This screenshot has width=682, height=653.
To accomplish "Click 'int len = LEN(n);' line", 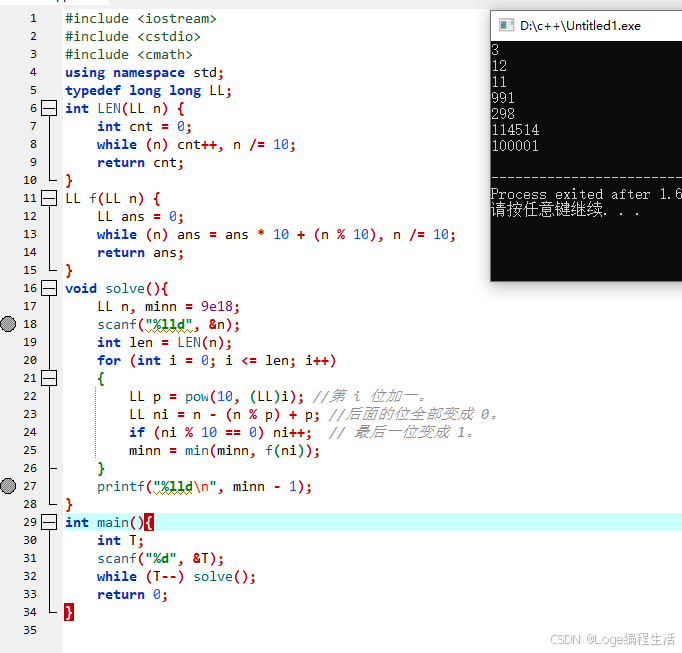I will (x=164, y=342).
